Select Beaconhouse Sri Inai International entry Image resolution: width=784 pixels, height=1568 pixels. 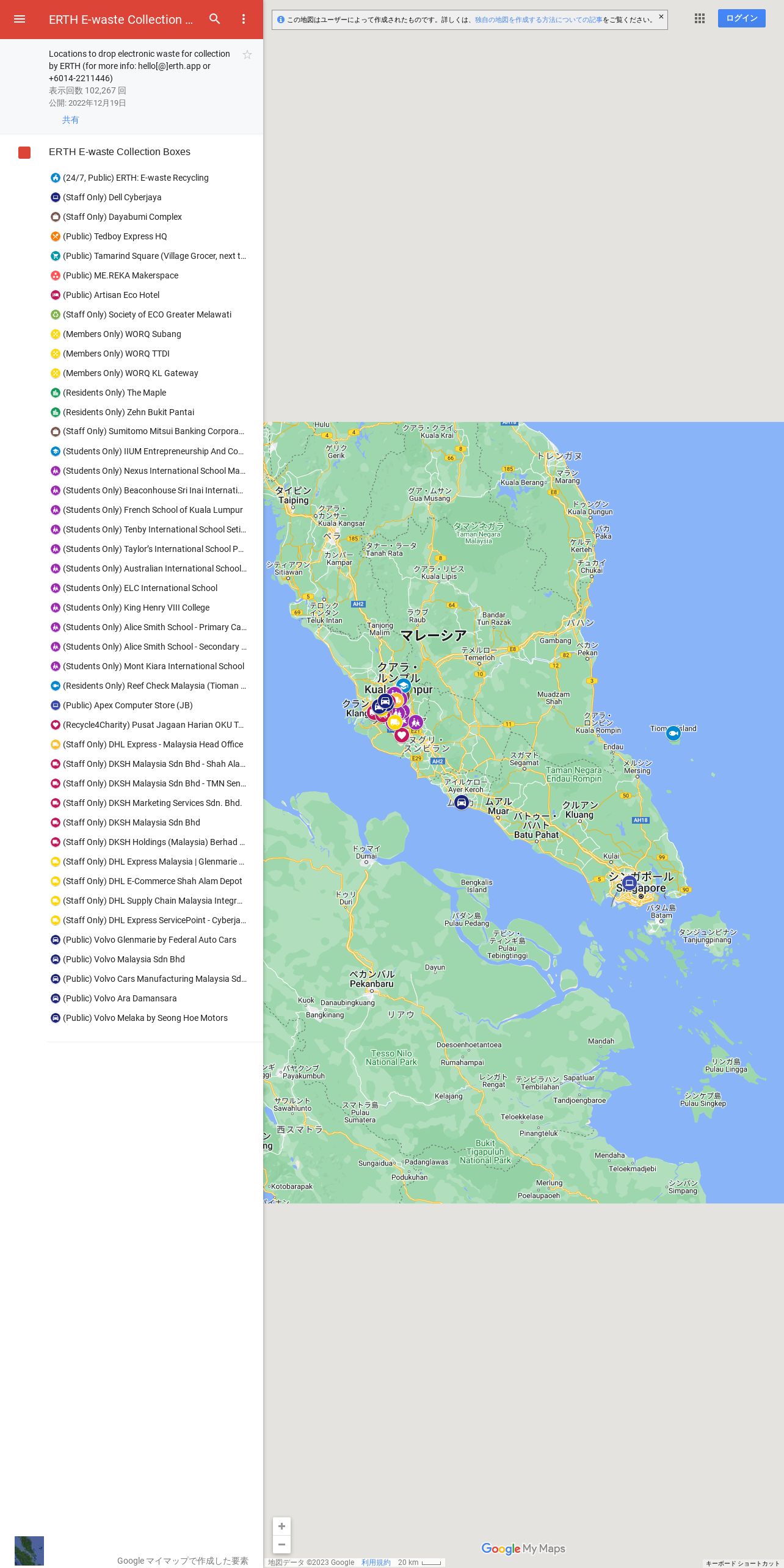(x=148, y=490)
